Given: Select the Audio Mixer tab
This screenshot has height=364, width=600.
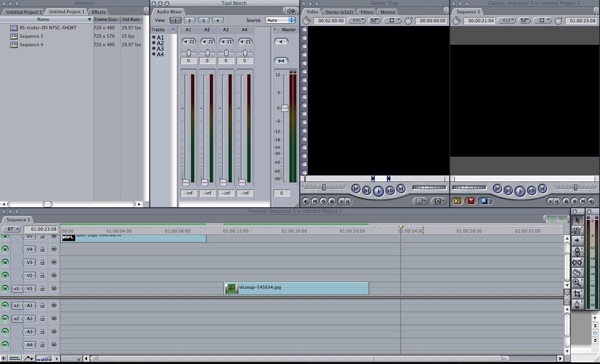Looking at the screenshot, I should coord(169,11).
